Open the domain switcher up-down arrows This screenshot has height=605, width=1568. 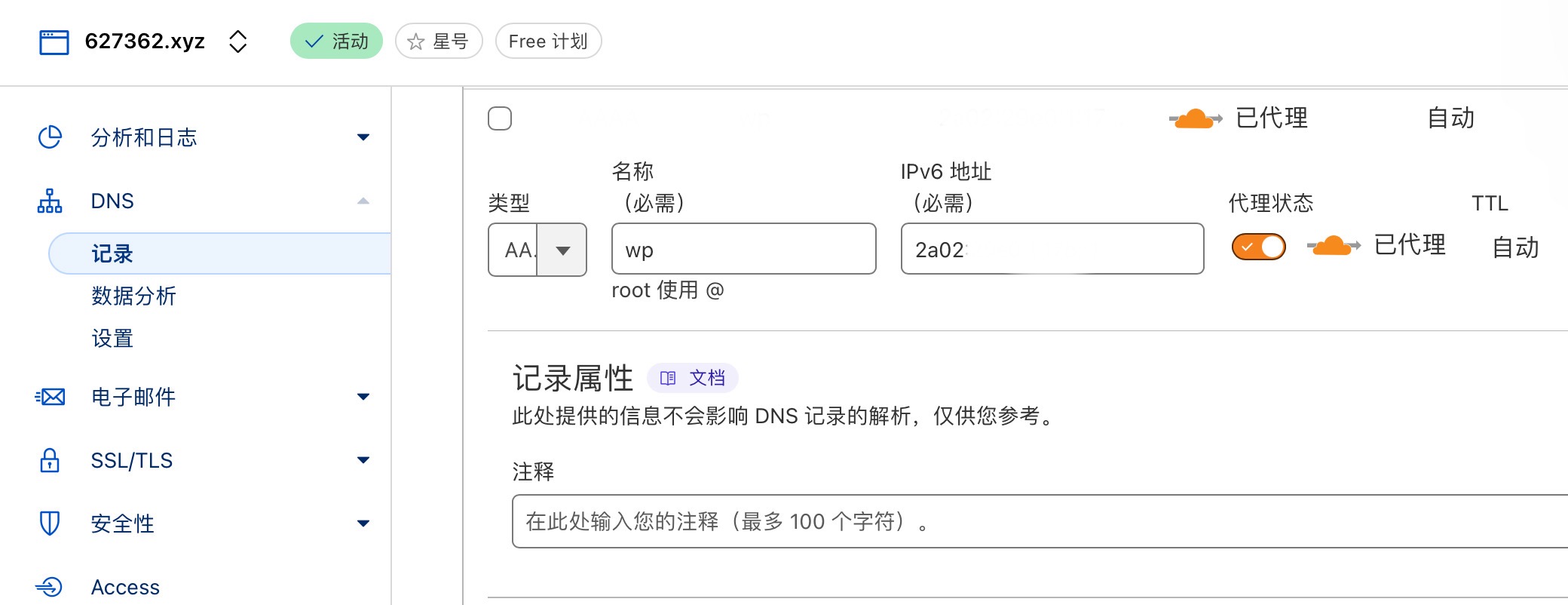(238, 41)
